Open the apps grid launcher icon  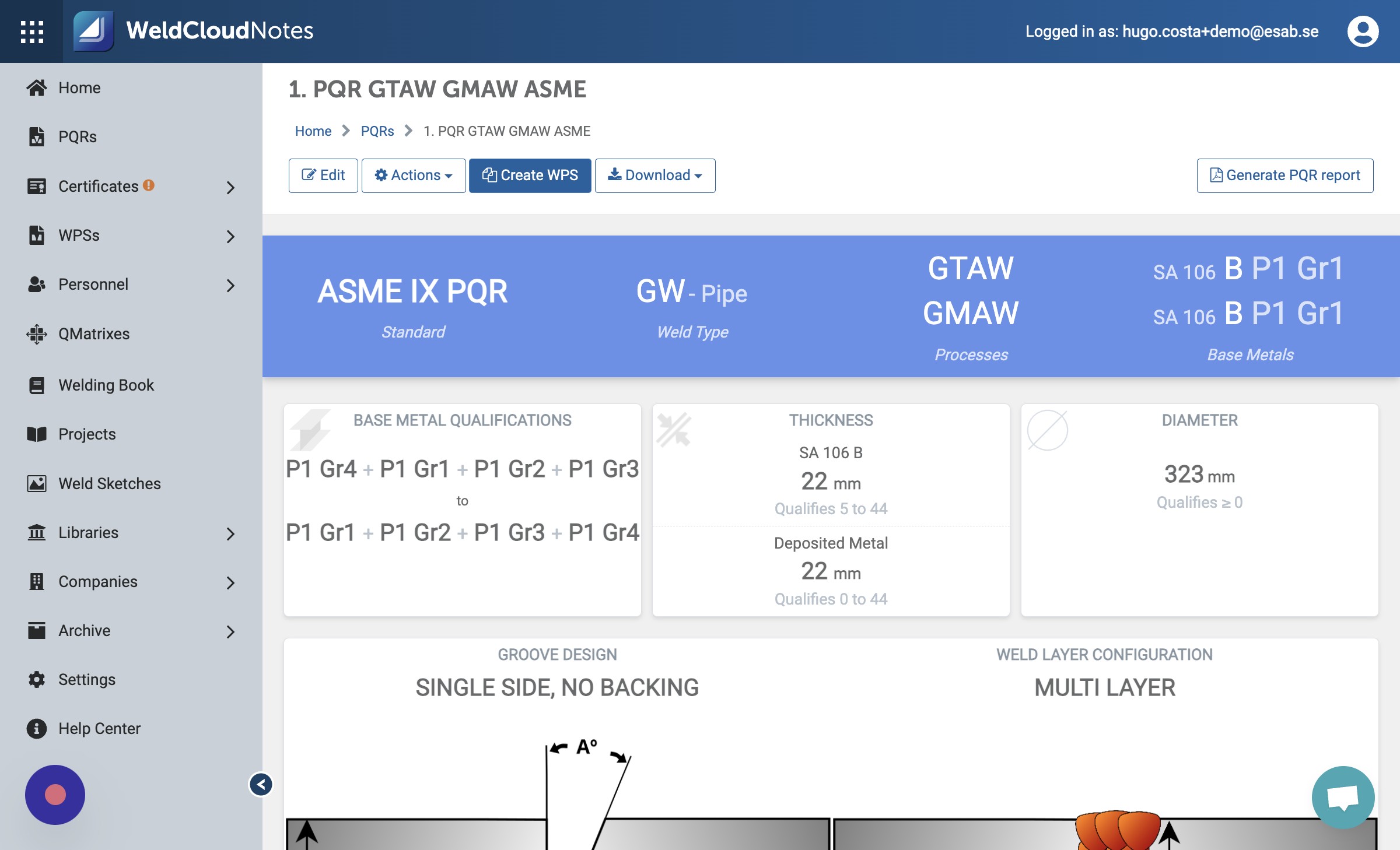[32, 31]
